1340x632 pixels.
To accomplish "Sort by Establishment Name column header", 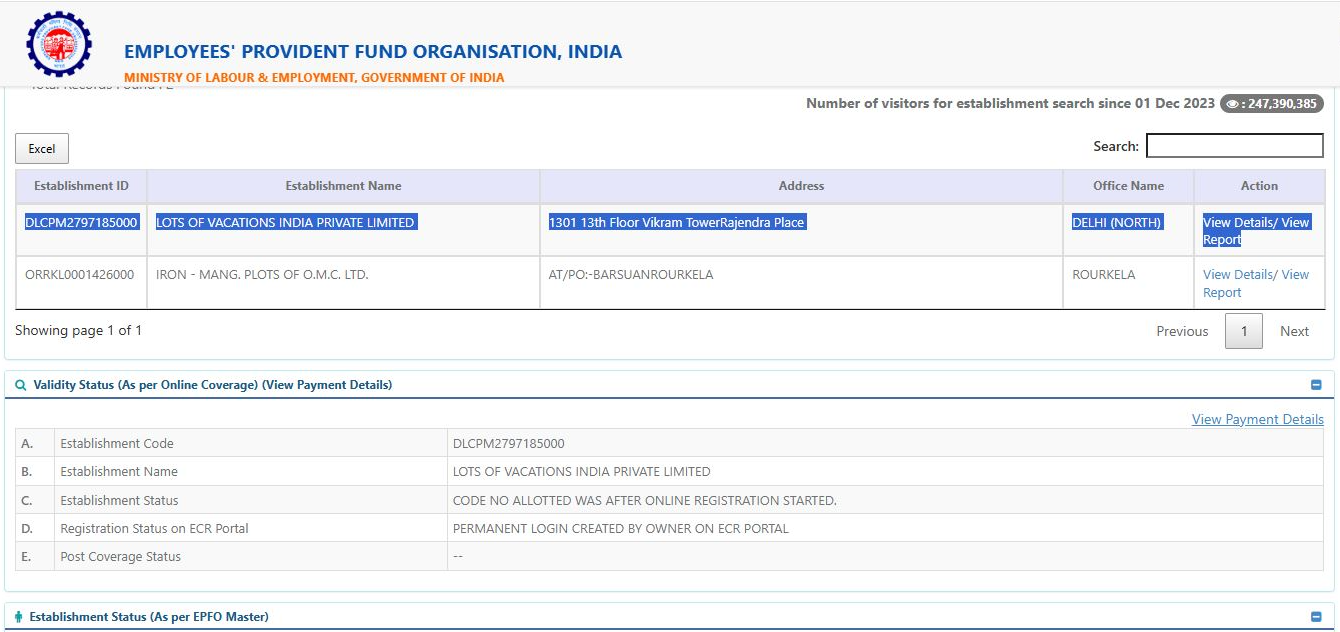I will click(x=343, y=186).
